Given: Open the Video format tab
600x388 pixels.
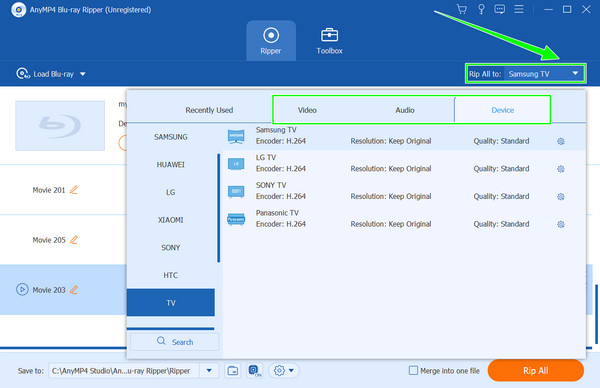Looking at the screenshot, I should [307, 110].
